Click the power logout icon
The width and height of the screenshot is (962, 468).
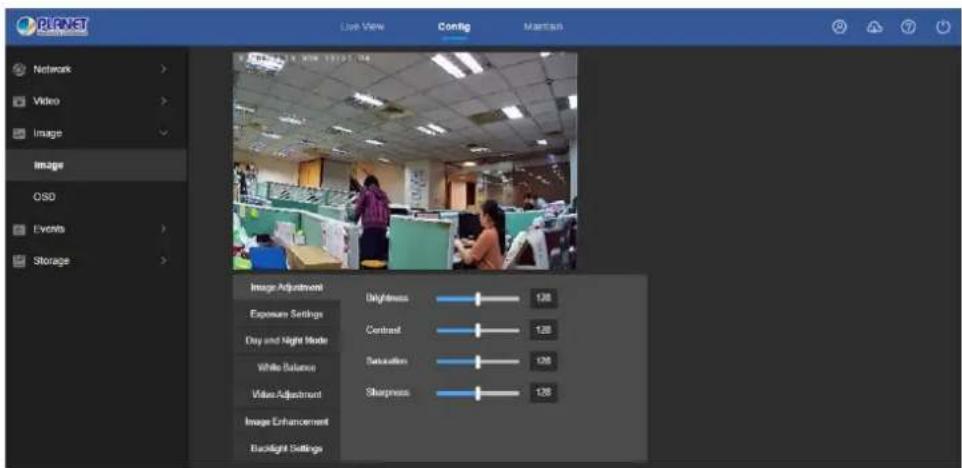click(944, 26)
